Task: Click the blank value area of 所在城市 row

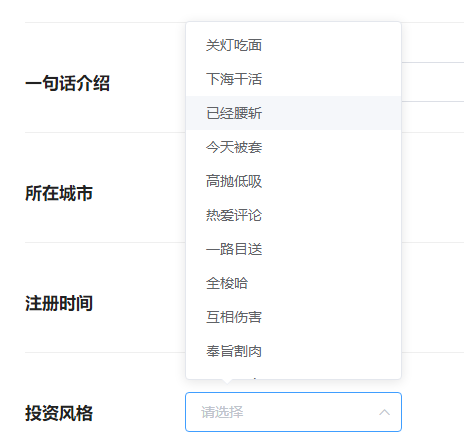Action: pyautogui.click(x=433, y=188)
